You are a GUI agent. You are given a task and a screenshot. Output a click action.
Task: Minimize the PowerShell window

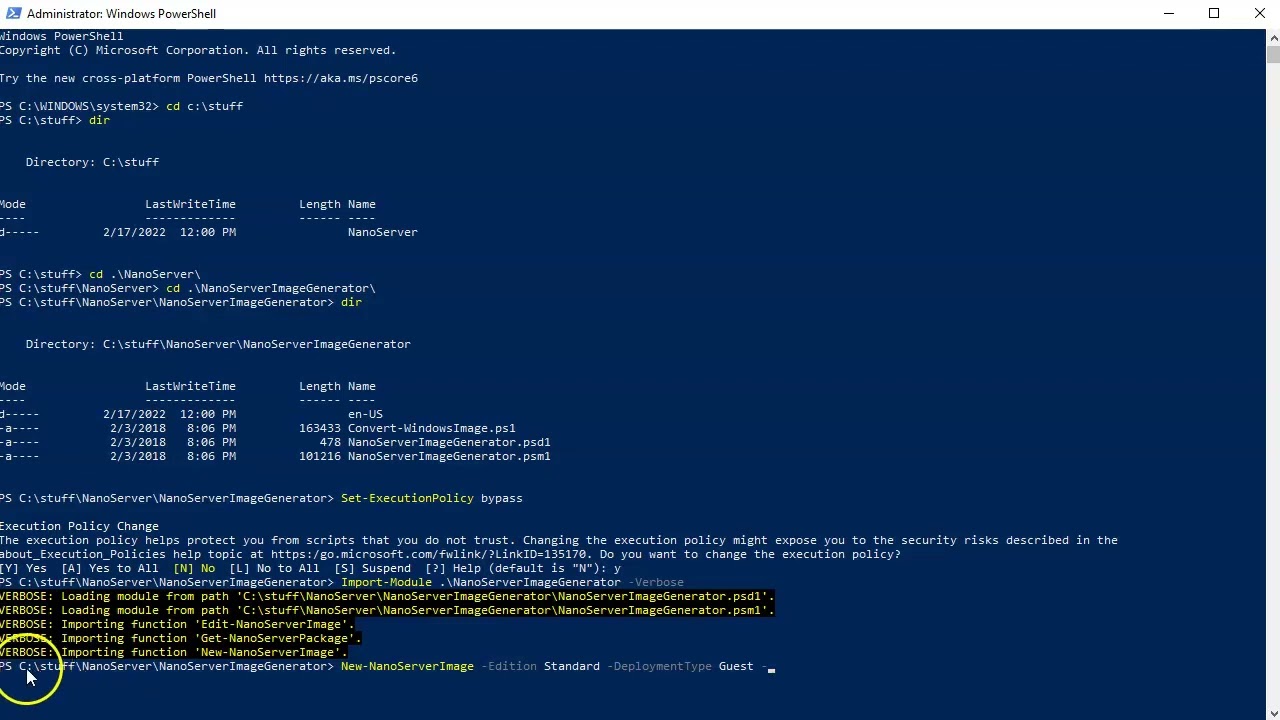1168,13
